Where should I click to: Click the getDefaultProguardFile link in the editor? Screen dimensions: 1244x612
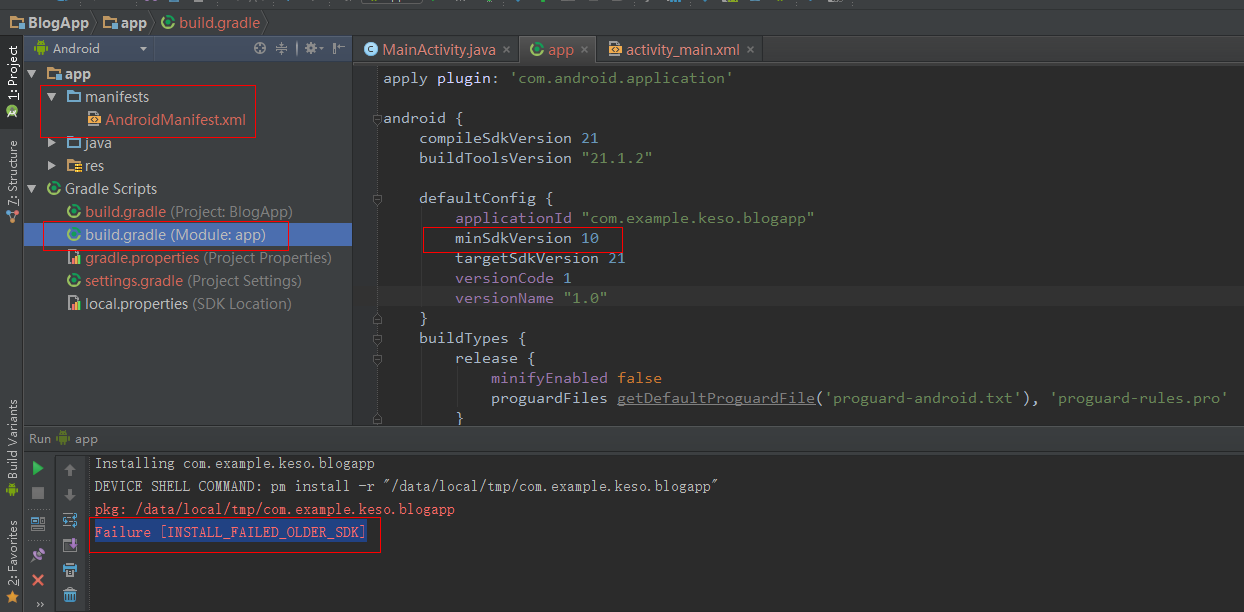pyautogui.click(x=715, y=398)
